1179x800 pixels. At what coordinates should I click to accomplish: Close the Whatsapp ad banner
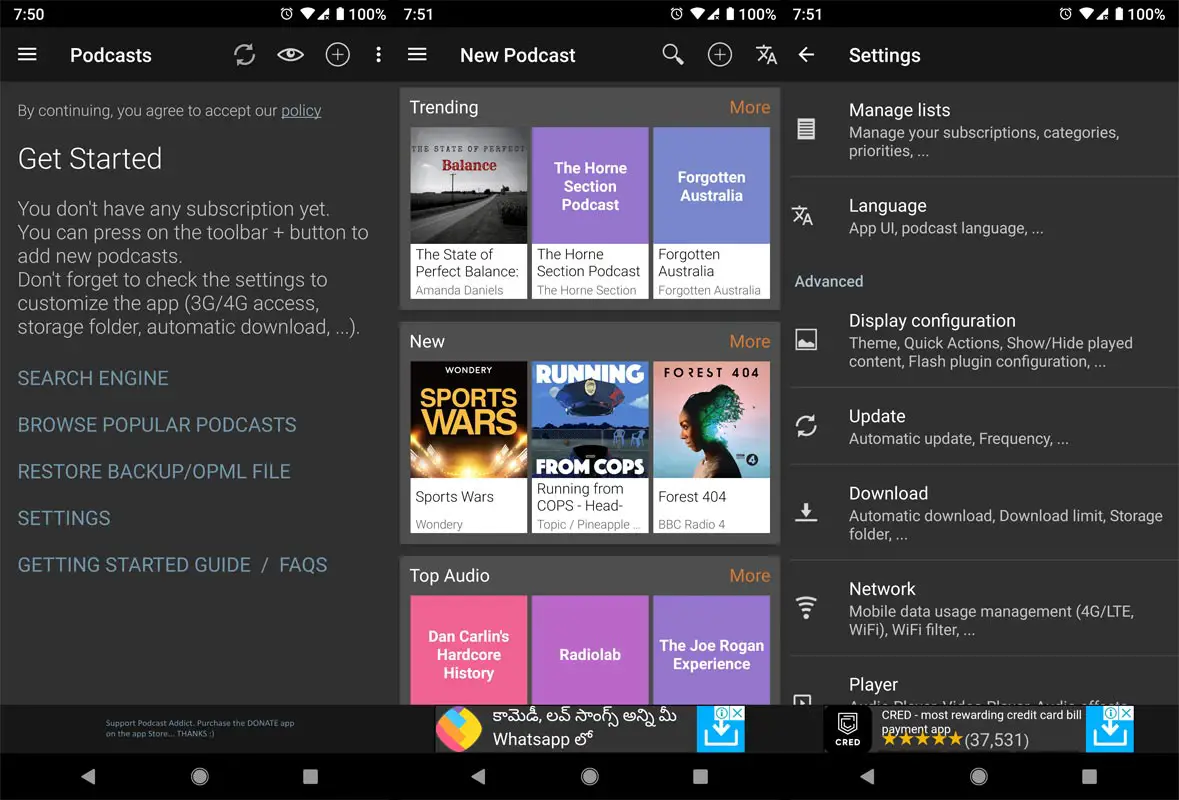[738, 713]
